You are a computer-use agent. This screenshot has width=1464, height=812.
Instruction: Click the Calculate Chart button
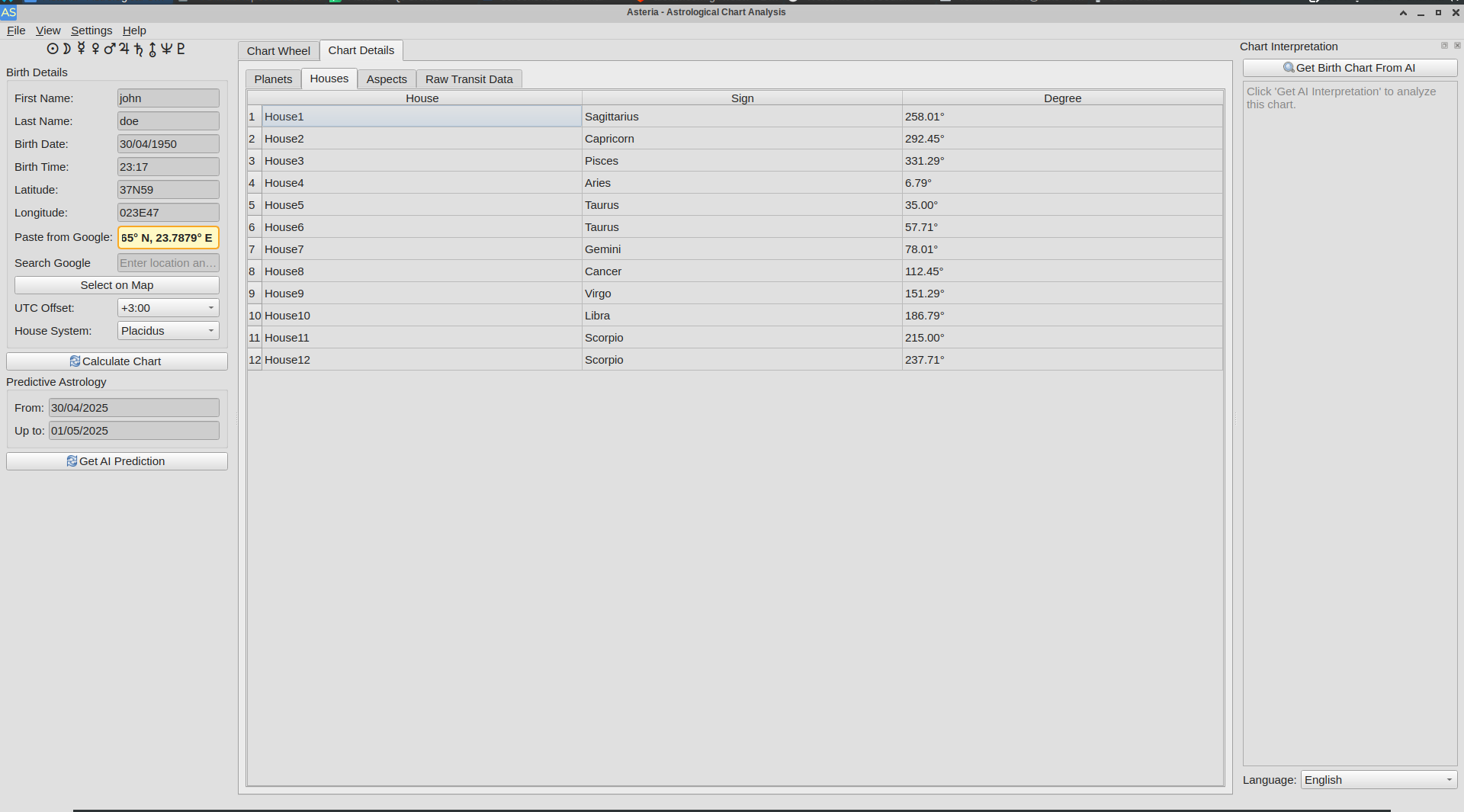tap(117, 361)
